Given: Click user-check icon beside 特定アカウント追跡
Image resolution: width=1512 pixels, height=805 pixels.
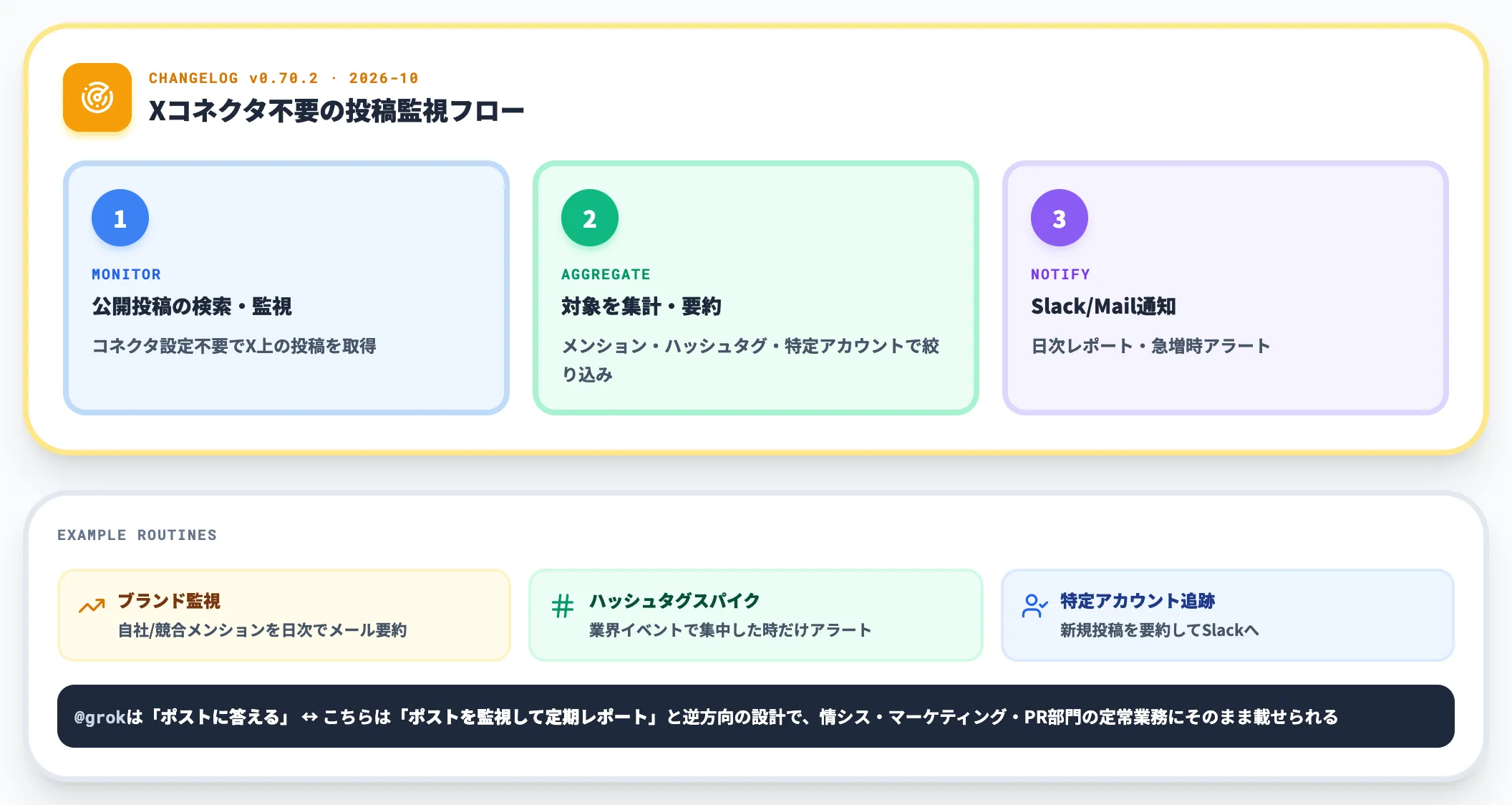Looking at the screenshot, I should (1034, 606).
